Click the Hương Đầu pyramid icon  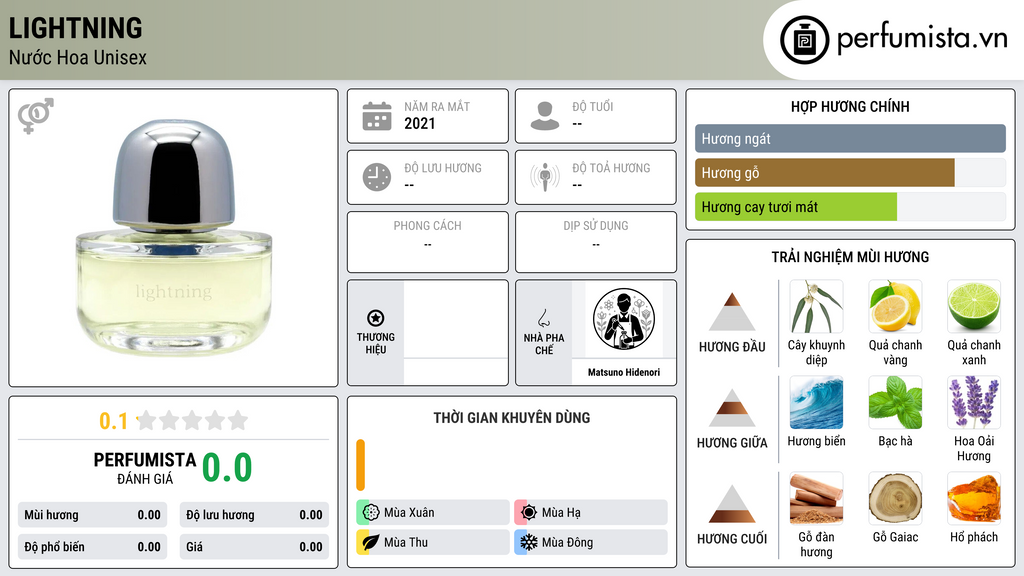pos(732,312)
